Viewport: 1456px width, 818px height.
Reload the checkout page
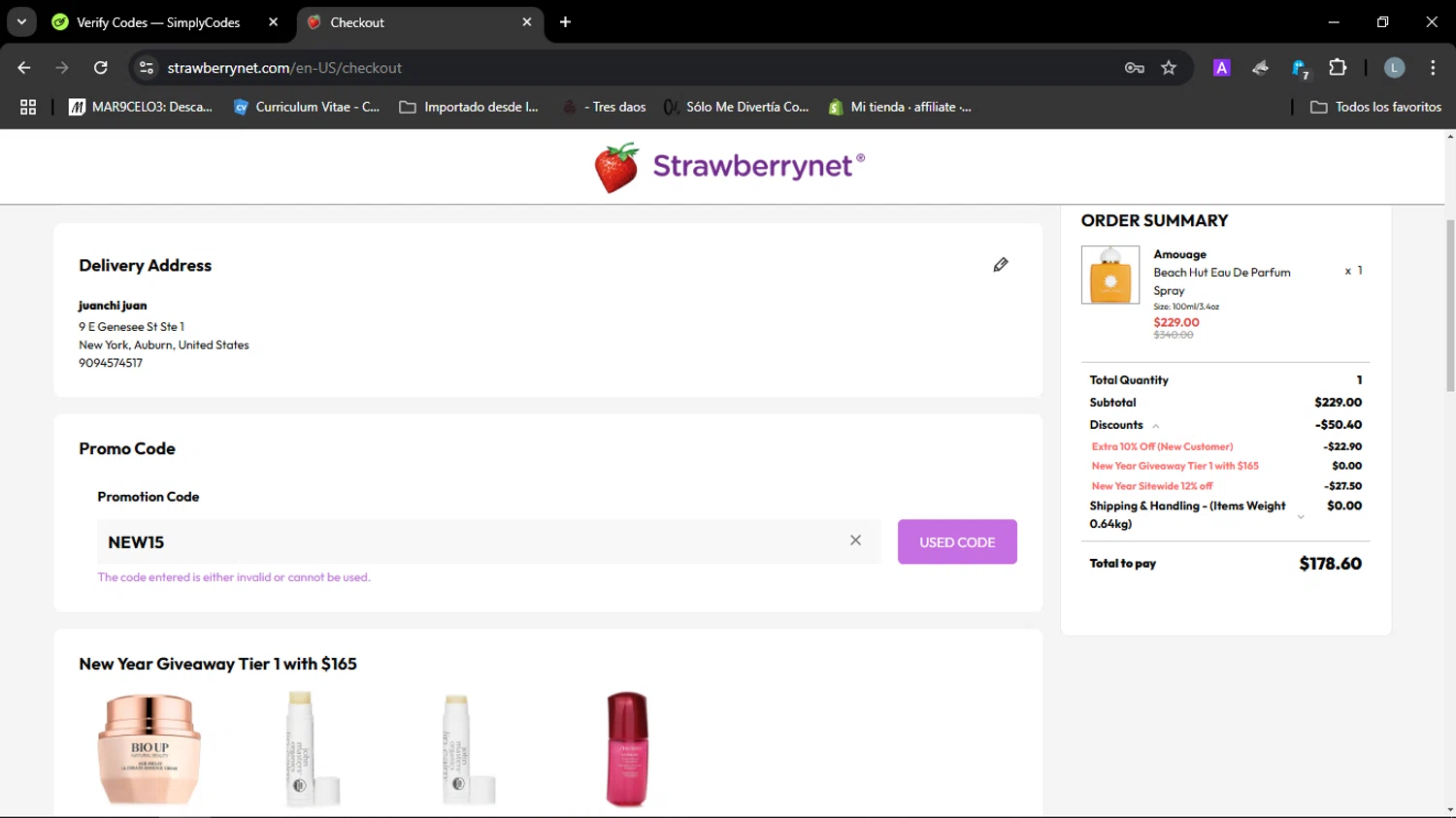point(101,68)
